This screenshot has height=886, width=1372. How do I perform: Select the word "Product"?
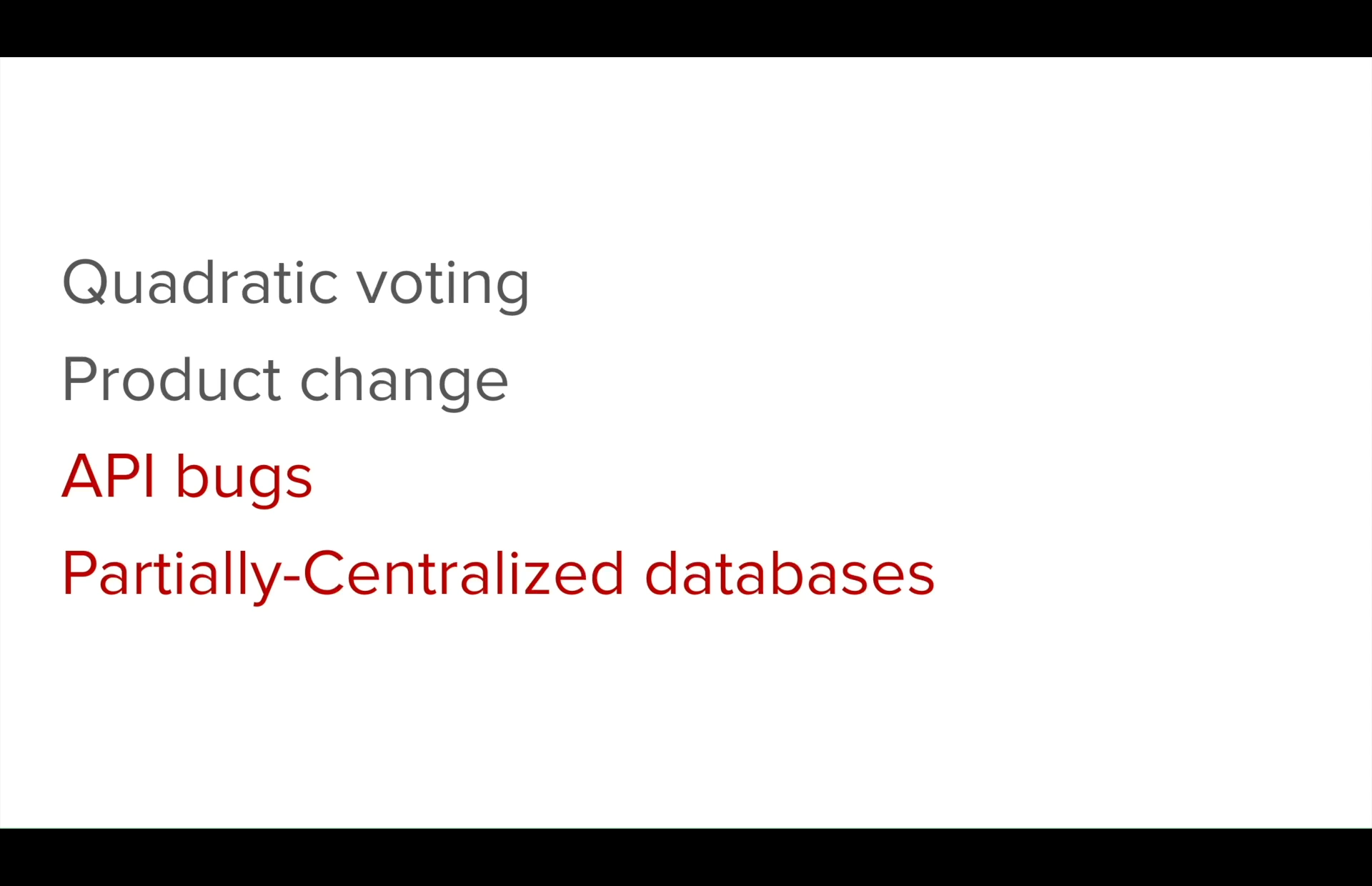pyautogui.click(x=171, y=379)
